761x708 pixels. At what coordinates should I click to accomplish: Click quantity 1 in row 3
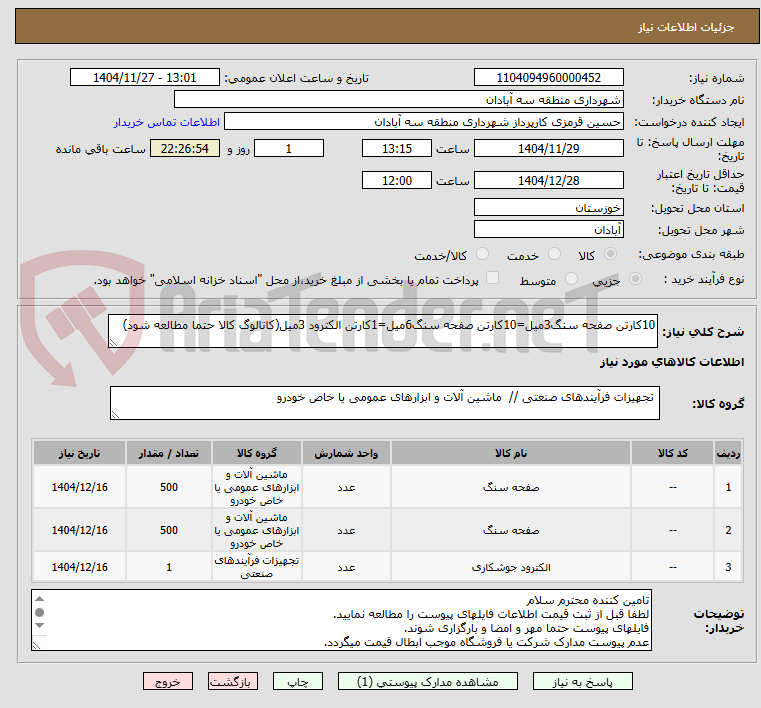click(x=169, y=567)
